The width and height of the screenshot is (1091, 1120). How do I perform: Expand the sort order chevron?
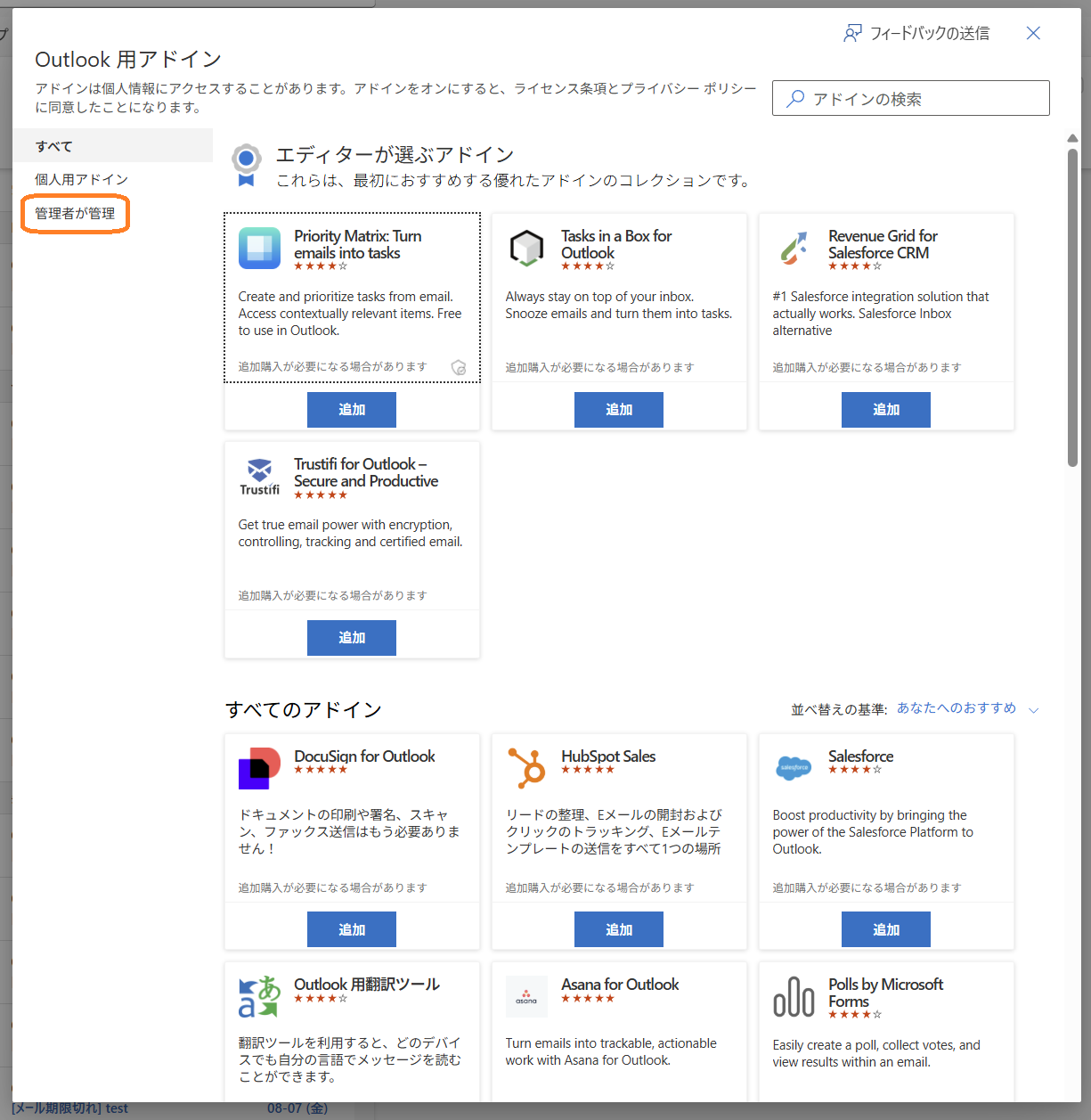pos(1033,710)
